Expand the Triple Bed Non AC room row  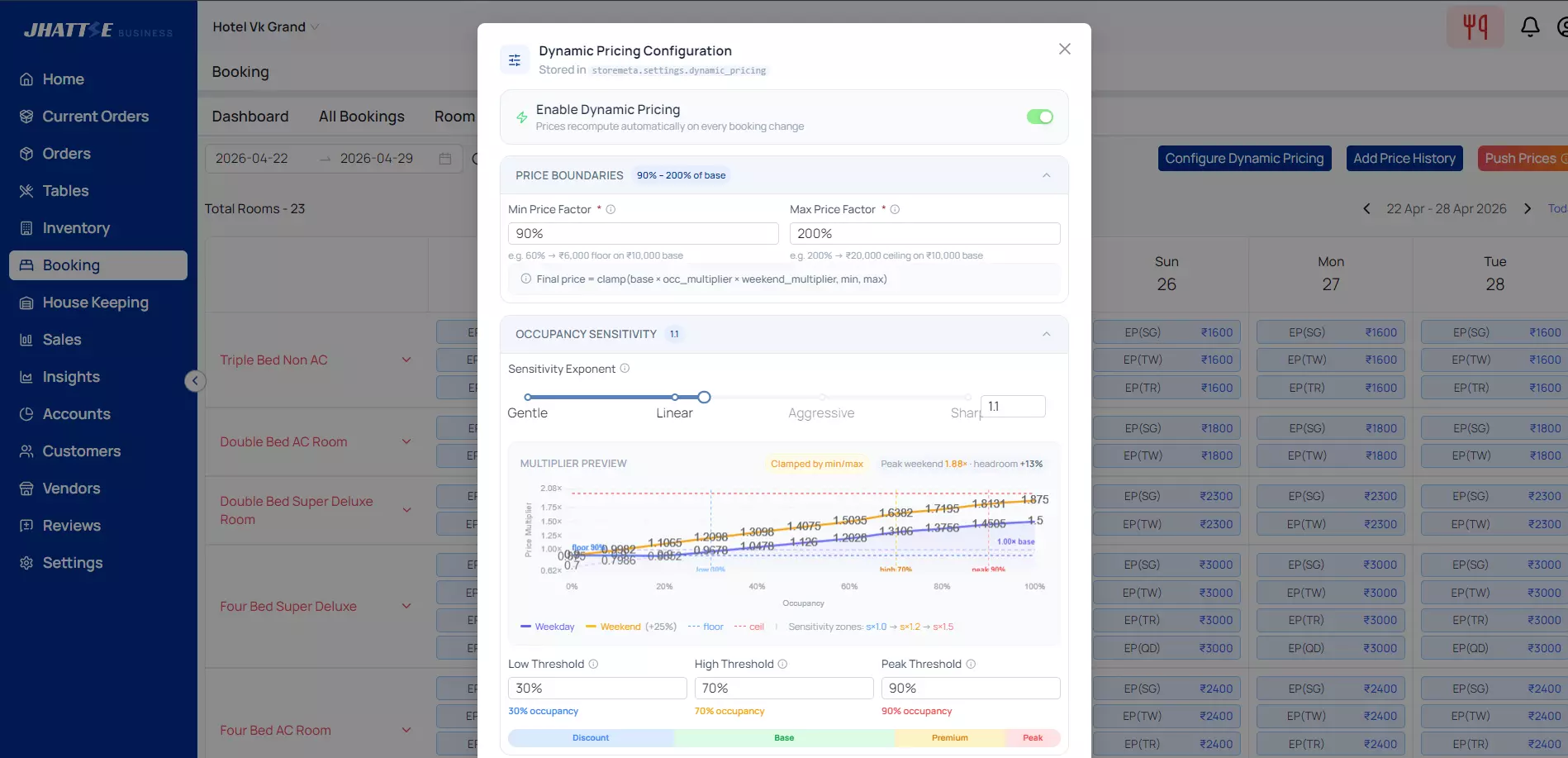pos(406,360)
